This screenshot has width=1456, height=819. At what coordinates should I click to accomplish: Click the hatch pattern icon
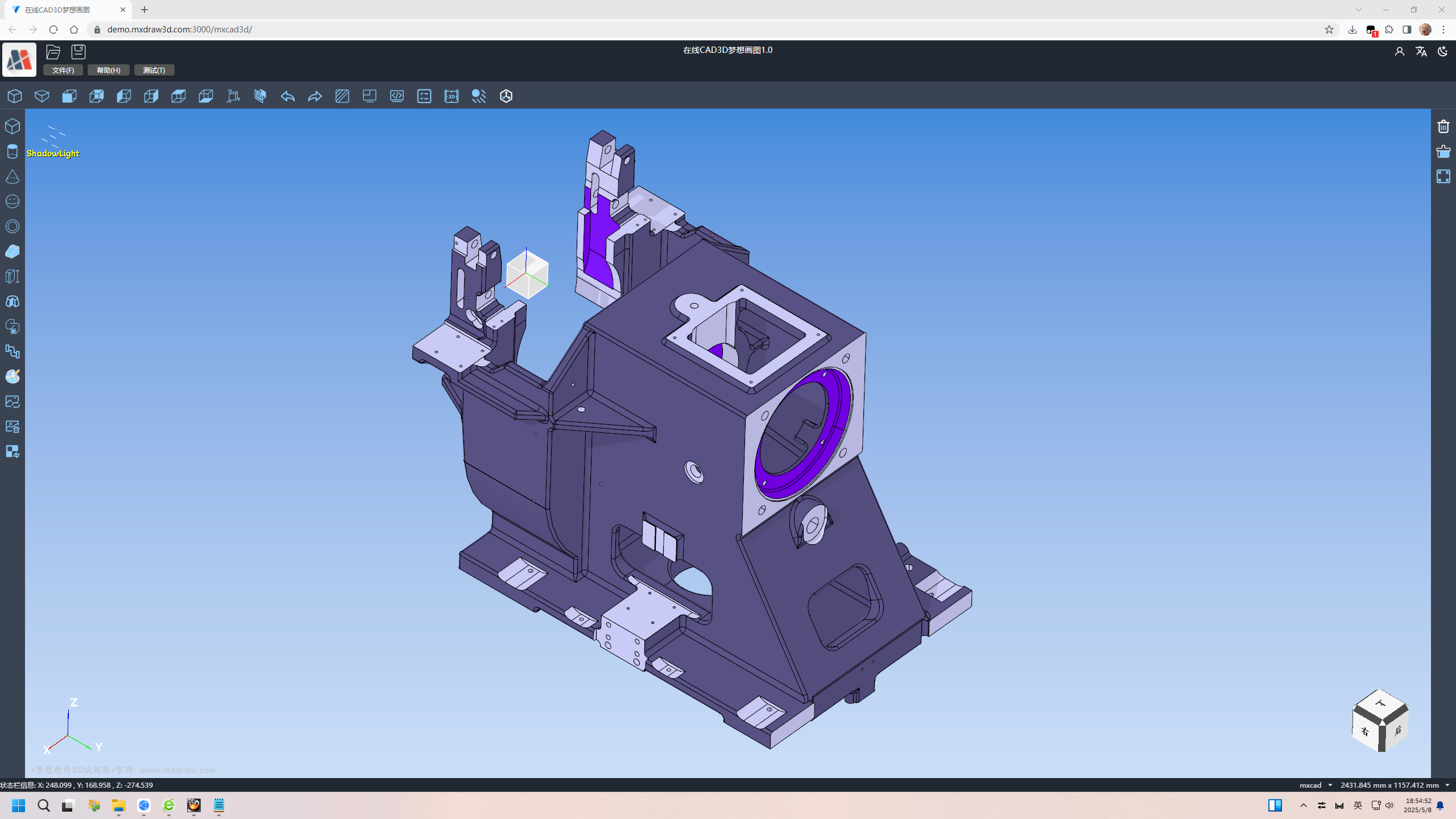[342, 96]
